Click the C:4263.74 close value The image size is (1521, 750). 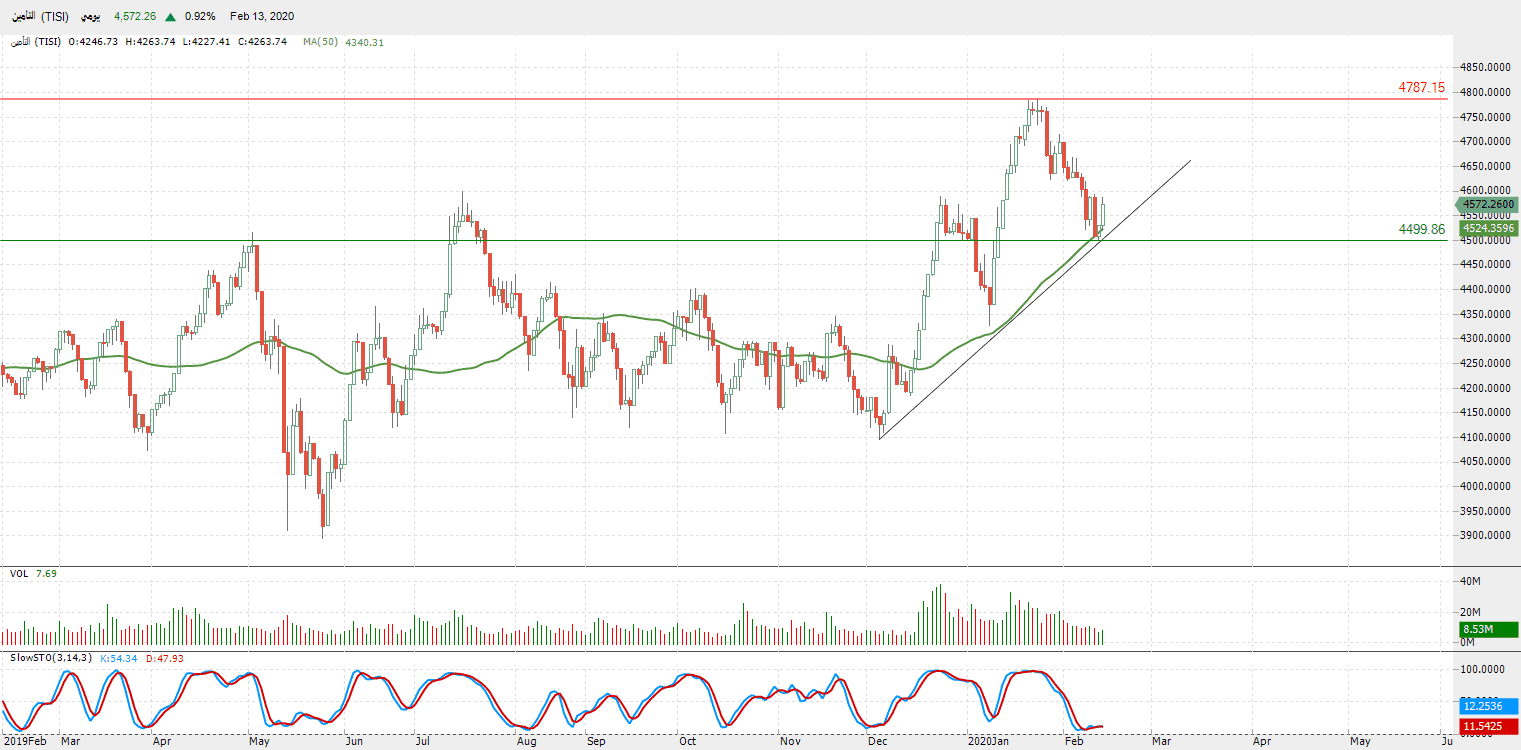coord(263,42)
